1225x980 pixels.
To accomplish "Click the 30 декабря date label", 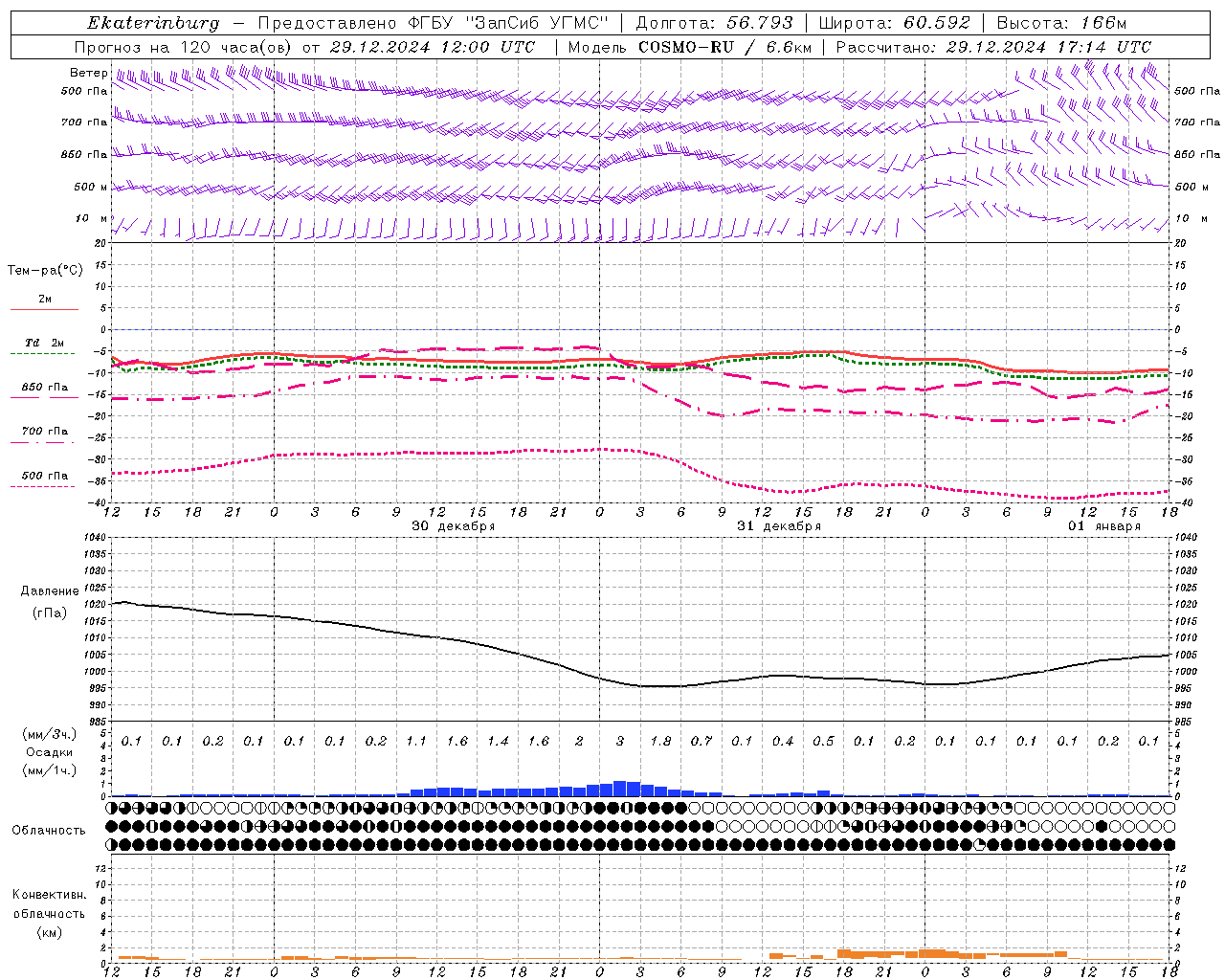I will 454,526.
